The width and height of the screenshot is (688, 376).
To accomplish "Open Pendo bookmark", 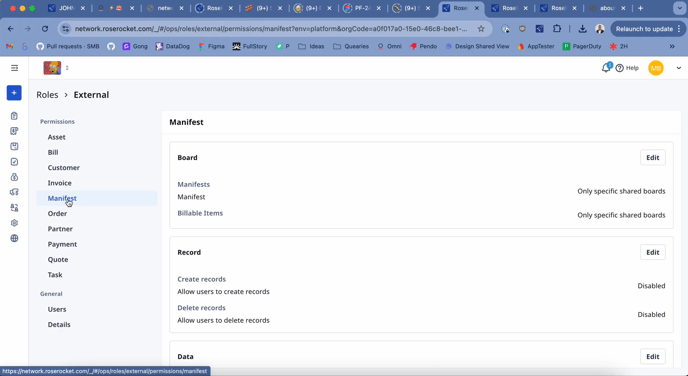I will [x=423, y=47].
